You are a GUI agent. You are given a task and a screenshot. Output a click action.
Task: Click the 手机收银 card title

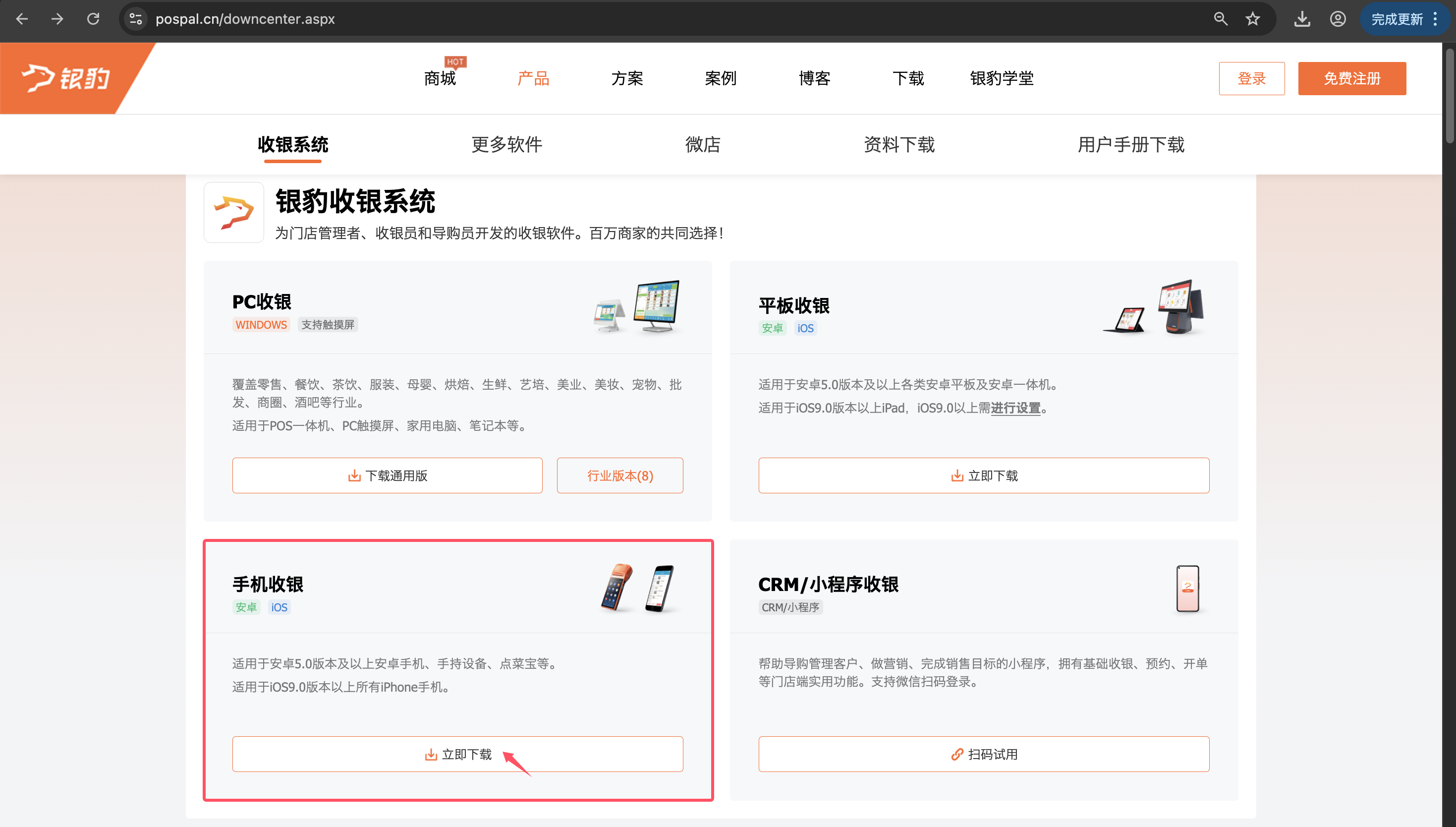268,584
